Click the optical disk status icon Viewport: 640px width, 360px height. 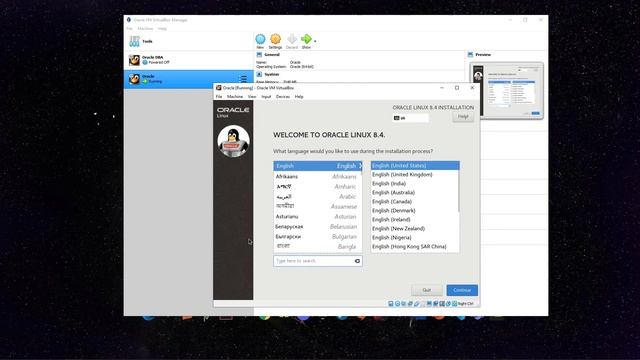(398, 304)
